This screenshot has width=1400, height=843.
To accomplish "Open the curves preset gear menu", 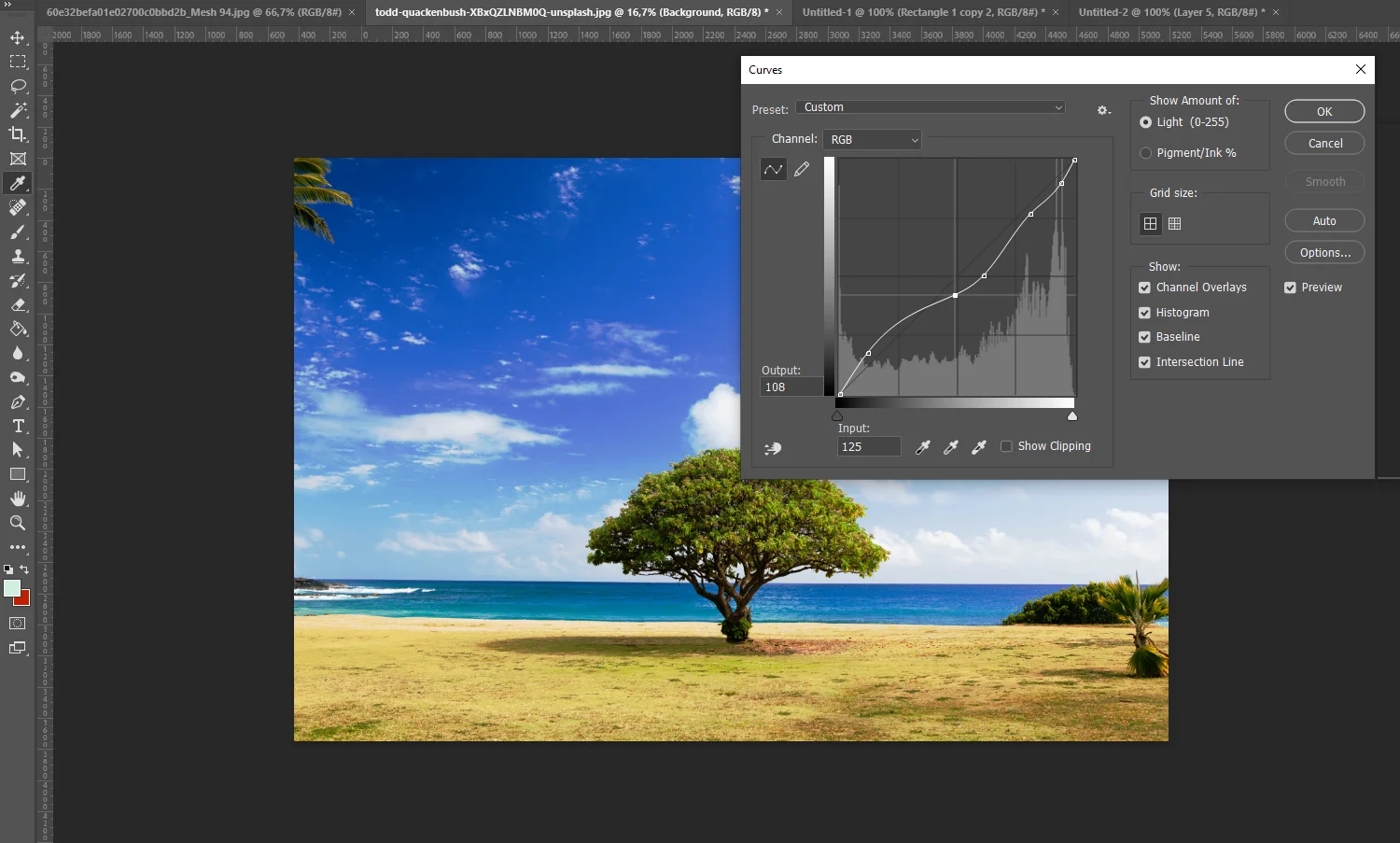I will click(1103, 110).
